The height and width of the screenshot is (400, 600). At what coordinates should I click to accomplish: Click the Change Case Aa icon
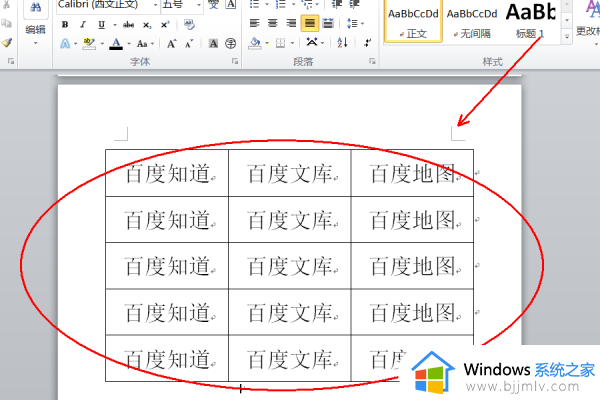[142, 44]
